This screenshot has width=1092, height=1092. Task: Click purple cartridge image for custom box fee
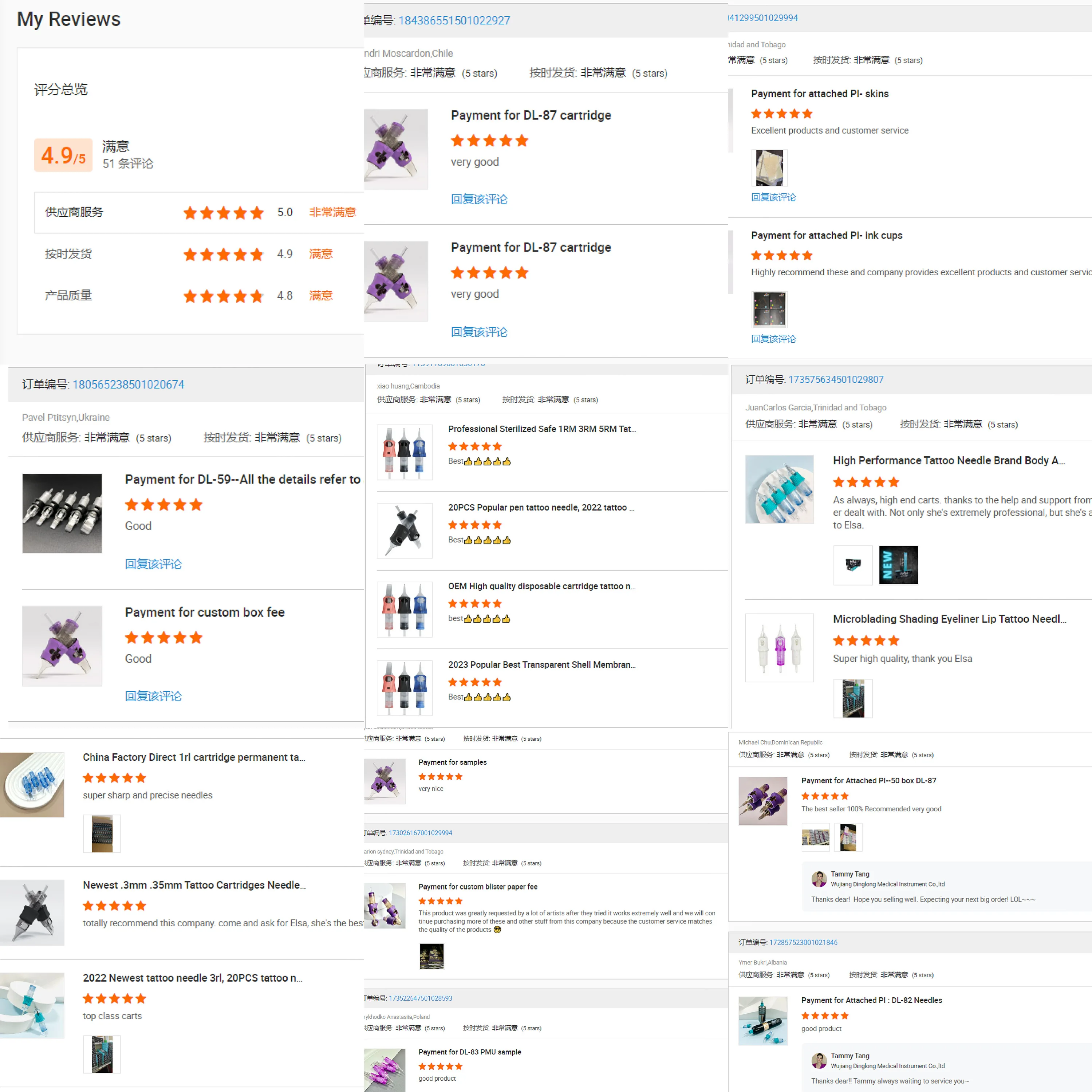click(62, 646)
